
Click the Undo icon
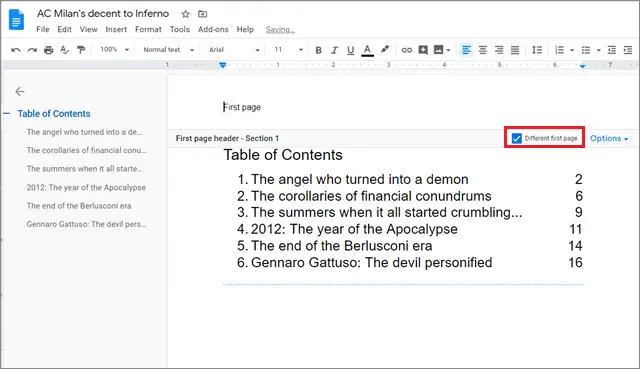[16, 50]
